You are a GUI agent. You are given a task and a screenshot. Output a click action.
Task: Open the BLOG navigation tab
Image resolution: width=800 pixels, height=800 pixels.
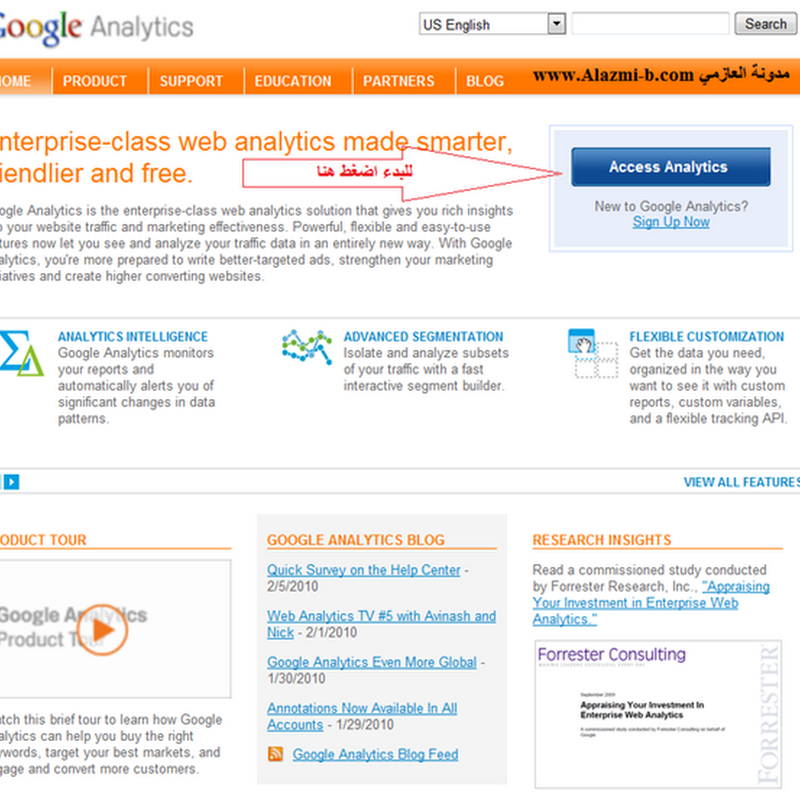[x=485, y=81]
